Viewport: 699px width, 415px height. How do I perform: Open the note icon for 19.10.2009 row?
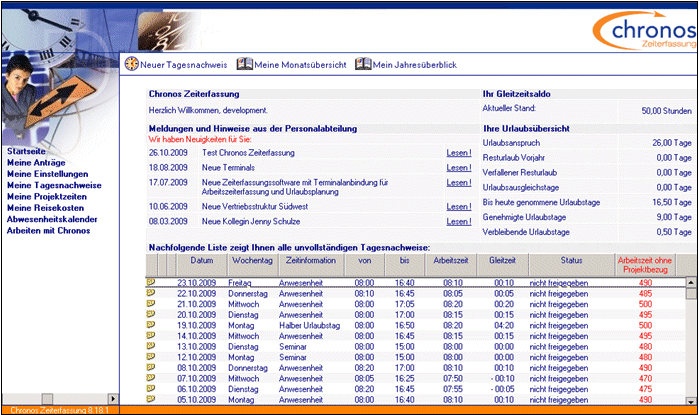151,325
